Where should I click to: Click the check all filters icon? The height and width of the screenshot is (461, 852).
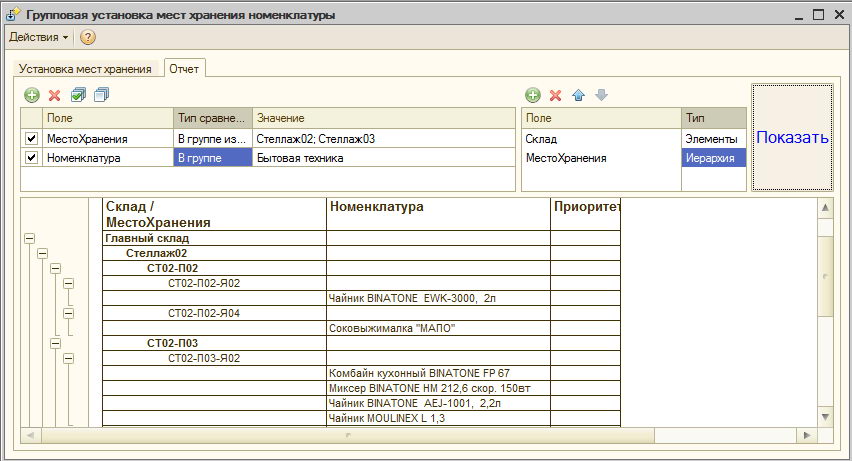click(78, 95)
